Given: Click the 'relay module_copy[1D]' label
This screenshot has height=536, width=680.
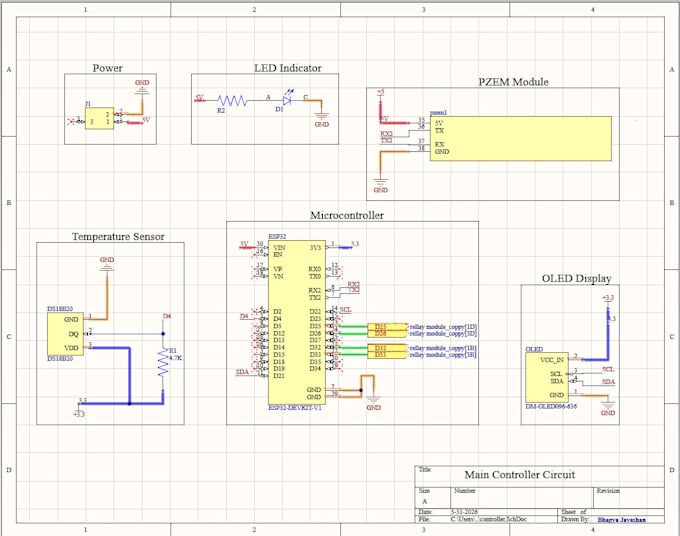Looking at the screenshot, I should 443,327.
